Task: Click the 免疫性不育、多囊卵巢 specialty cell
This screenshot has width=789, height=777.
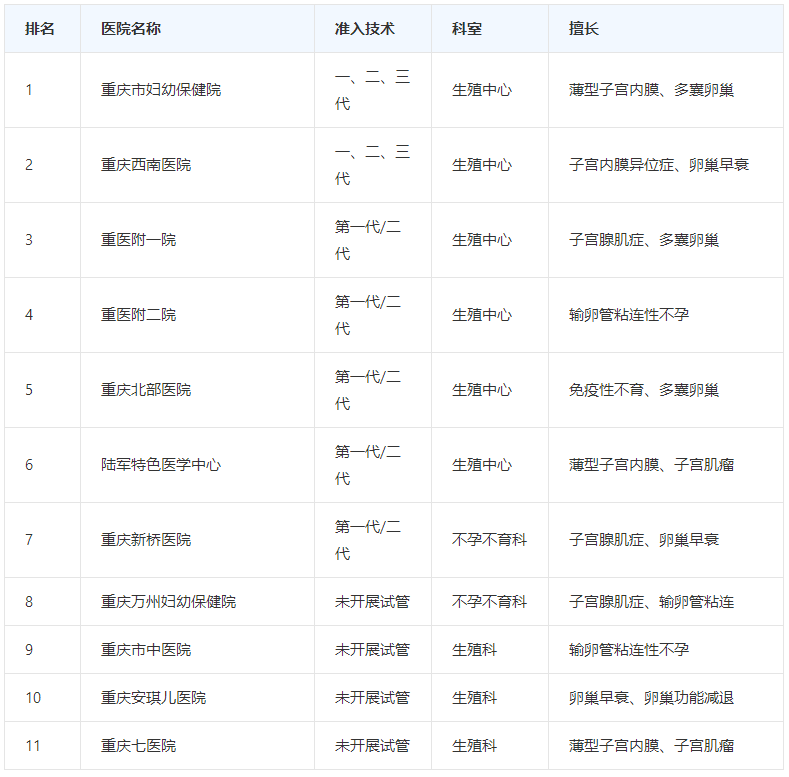Action: (x=643, y=390)
